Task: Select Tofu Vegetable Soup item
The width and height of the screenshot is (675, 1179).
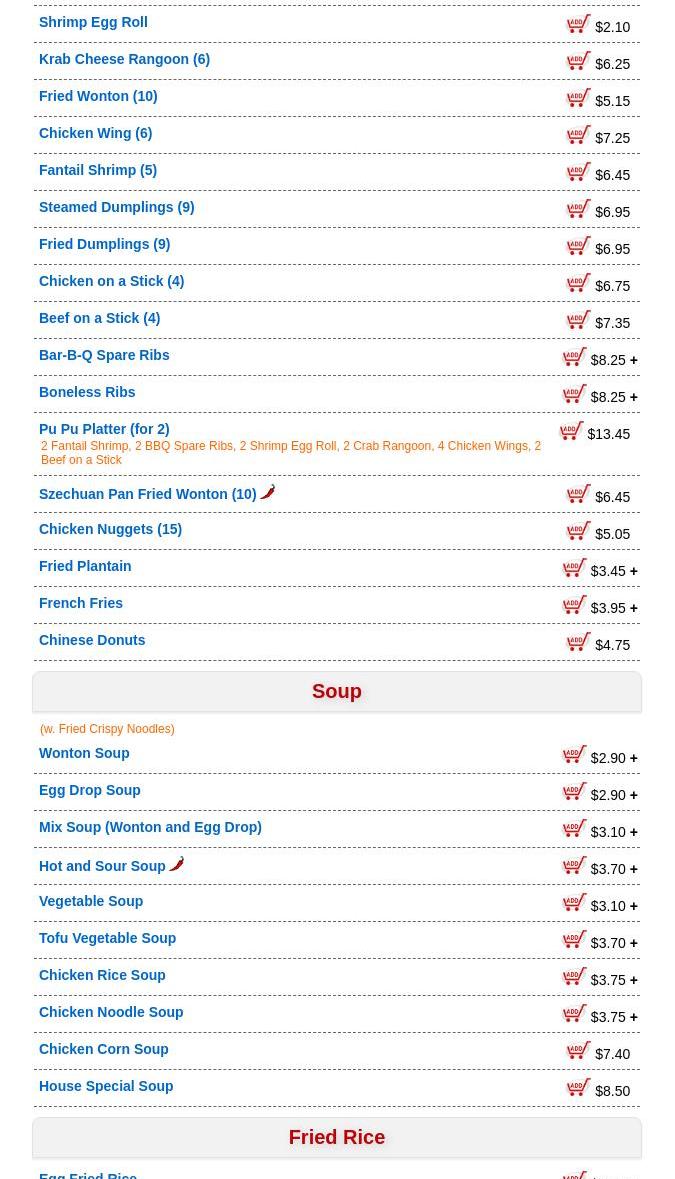Action: (x=107, y=938)
